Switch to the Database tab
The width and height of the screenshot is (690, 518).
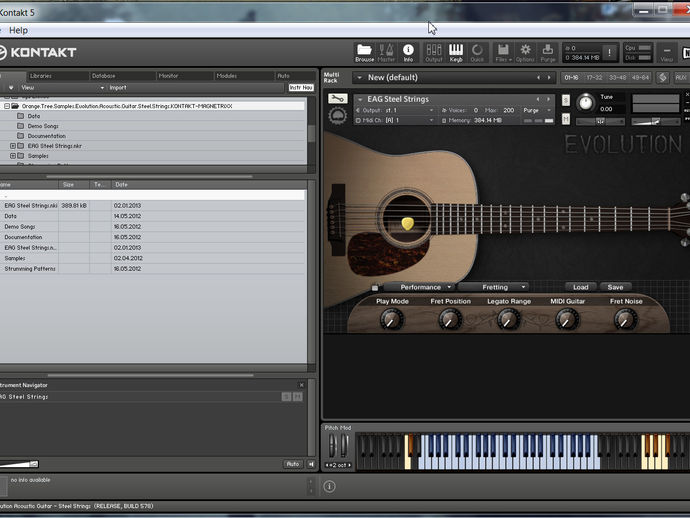103,76
